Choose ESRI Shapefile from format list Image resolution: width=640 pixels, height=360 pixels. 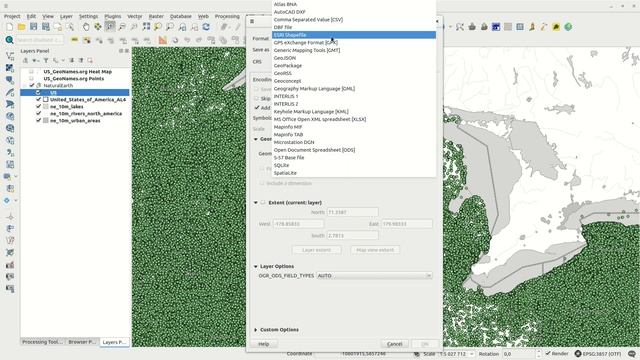(354, 35)
